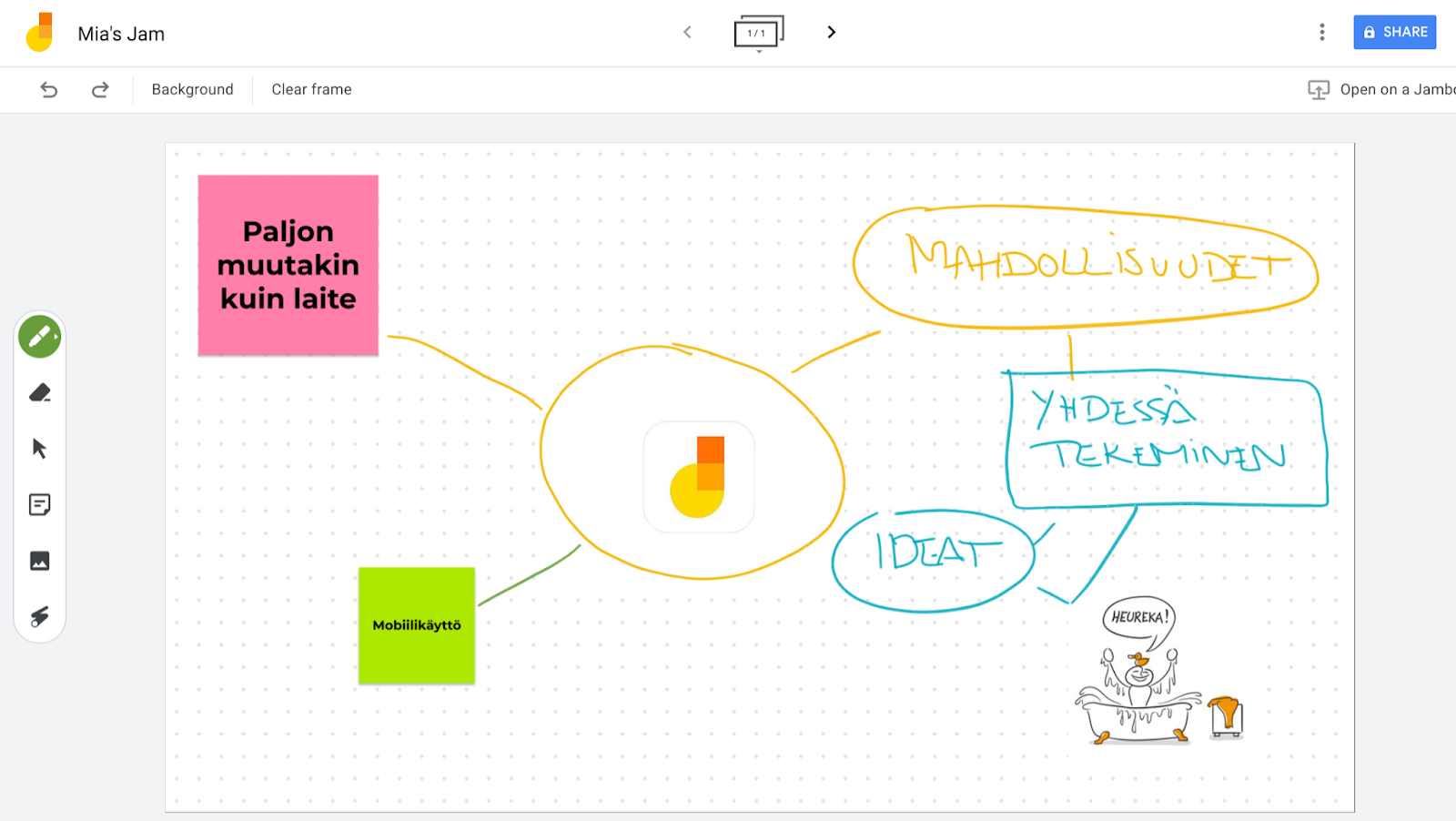The image size is (1456, 821).
Task: Click Clear frame
Action: pos(311,89)
